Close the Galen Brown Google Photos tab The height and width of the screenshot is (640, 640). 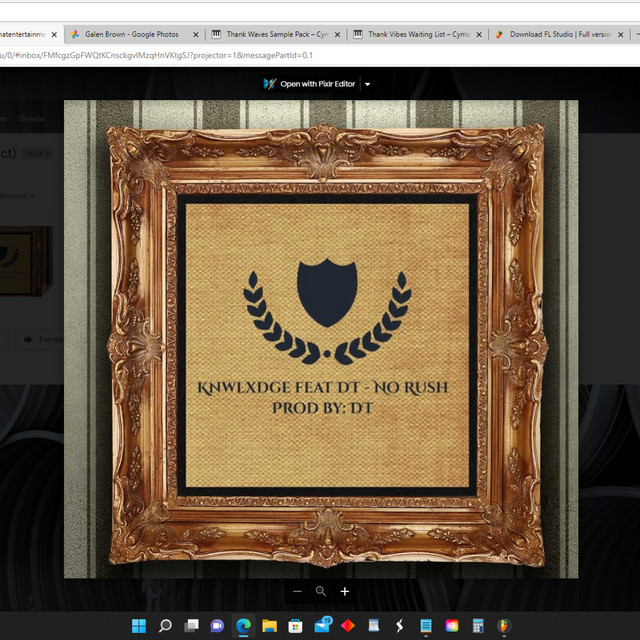pos(196,34)
